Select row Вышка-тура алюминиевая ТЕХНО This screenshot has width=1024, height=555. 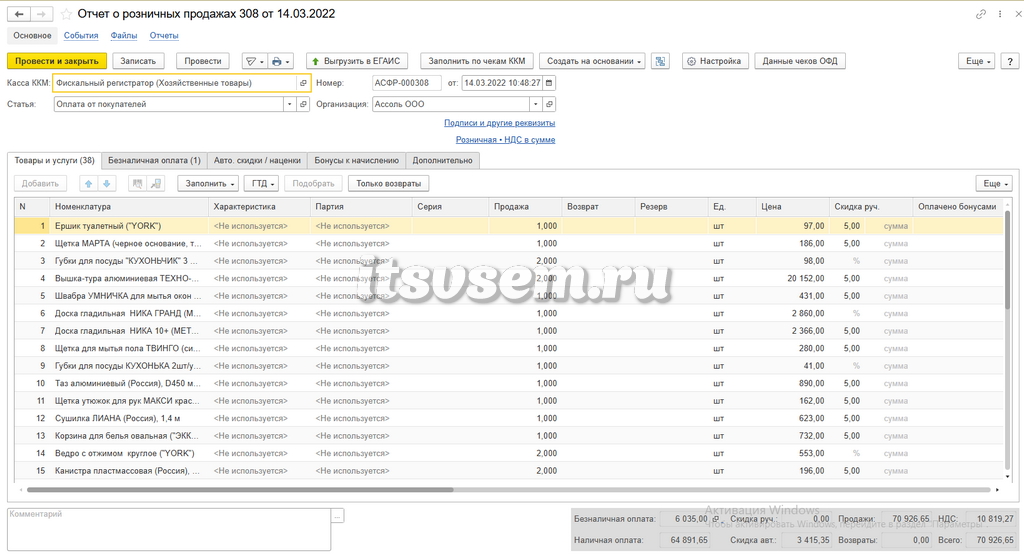tap(509, 279)
